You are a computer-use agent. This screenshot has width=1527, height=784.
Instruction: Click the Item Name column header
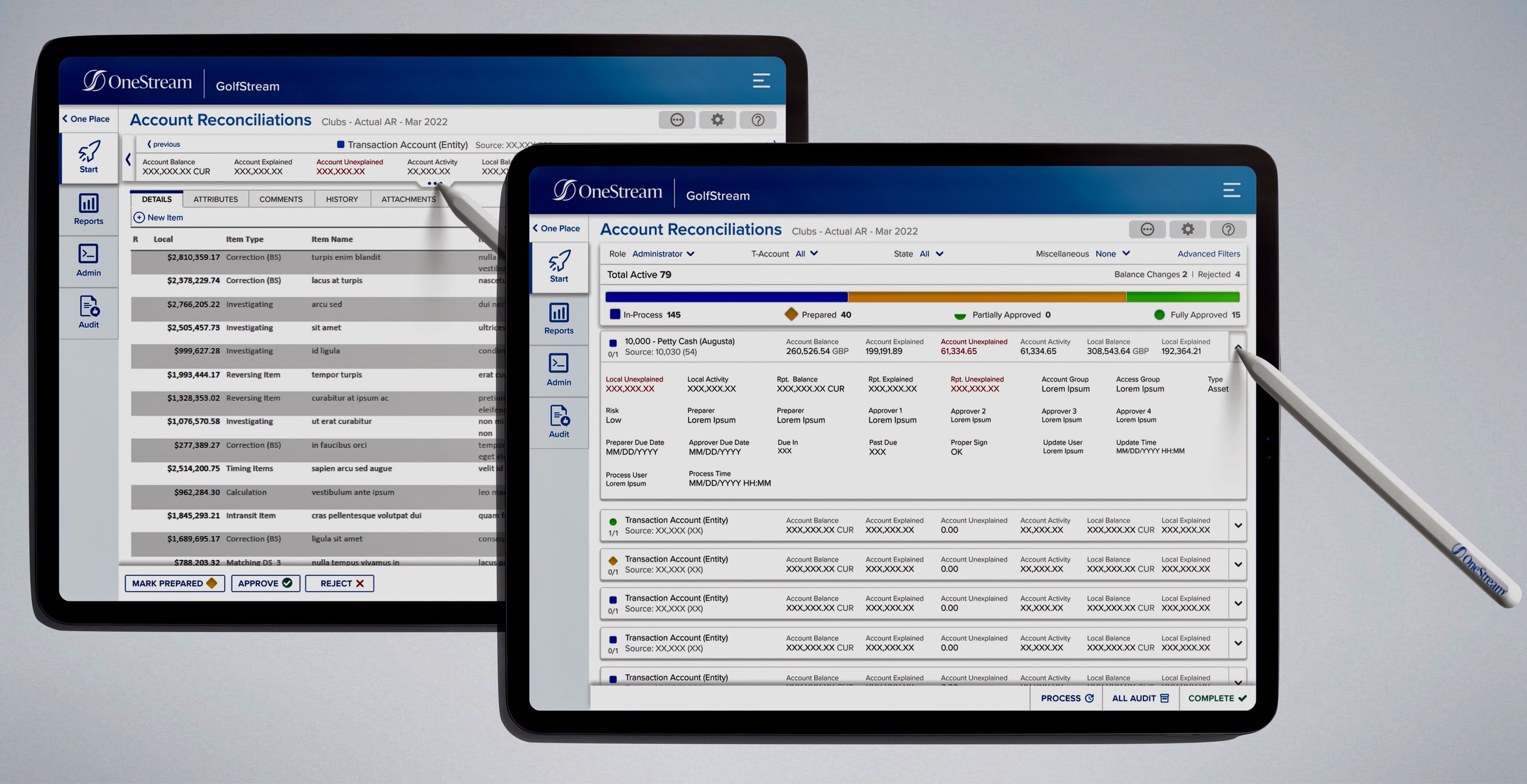332,239
